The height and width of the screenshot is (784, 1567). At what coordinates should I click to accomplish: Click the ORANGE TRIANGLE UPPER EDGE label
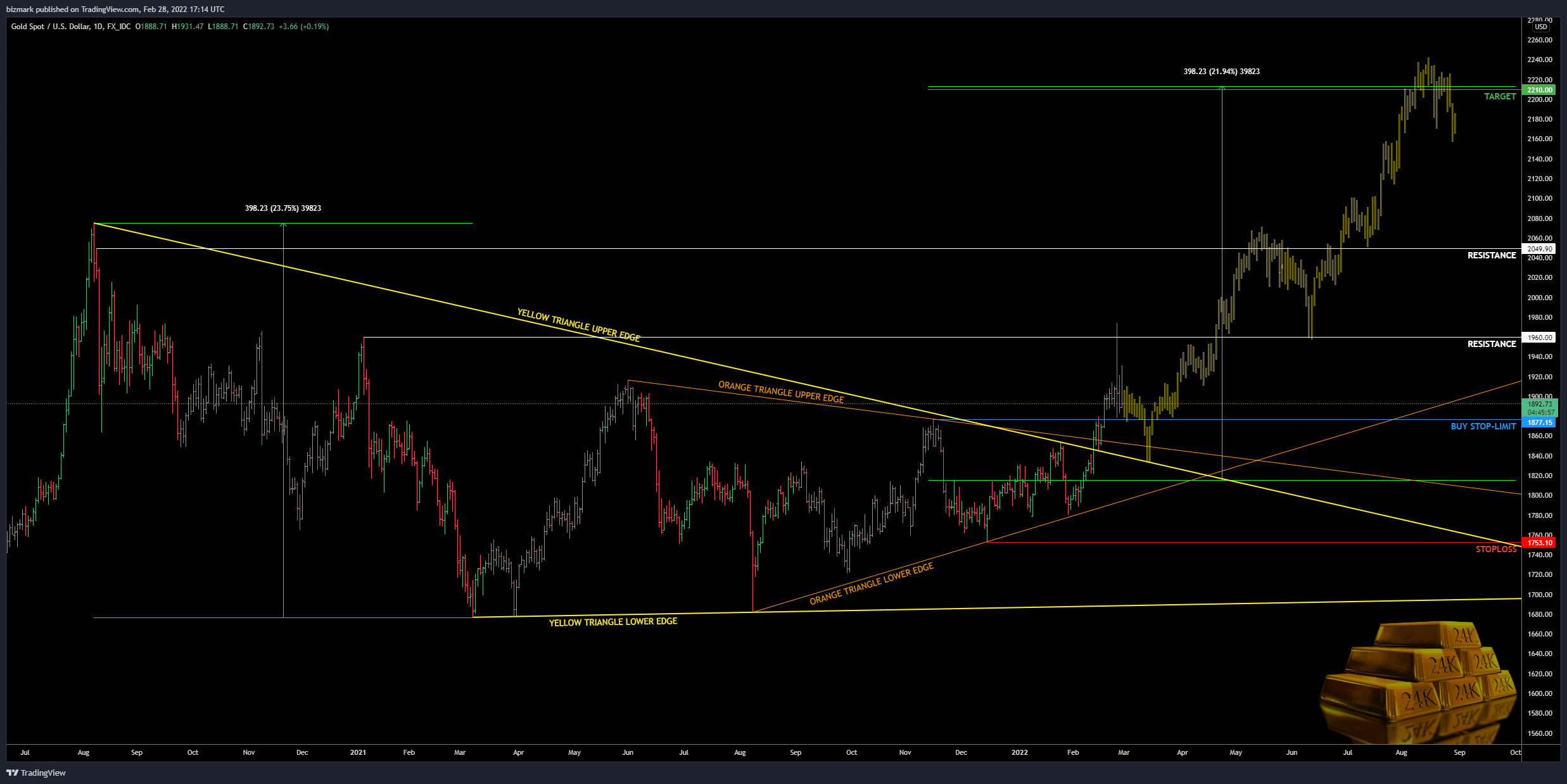[781, 392]
